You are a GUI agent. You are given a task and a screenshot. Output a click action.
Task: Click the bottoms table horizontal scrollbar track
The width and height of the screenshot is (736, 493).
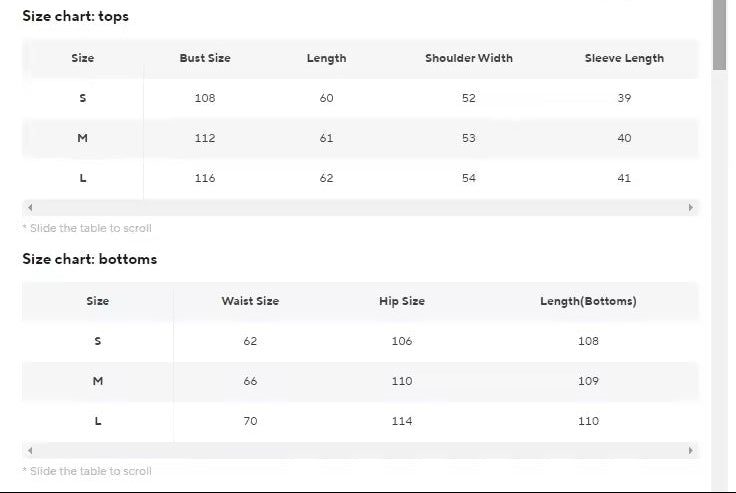point(360,451)
